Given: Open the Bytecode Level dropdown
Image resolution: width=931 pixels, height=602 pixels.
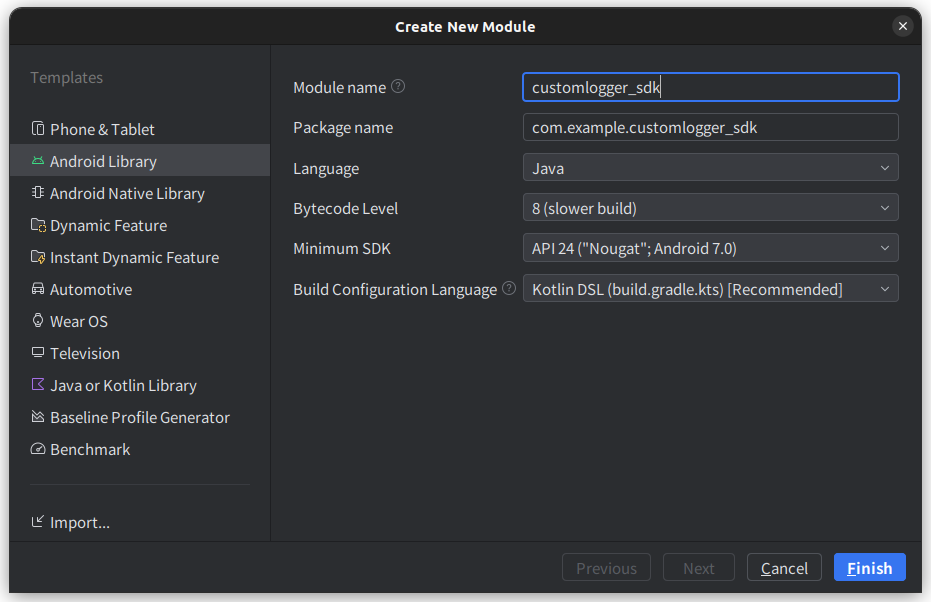Looking at the screenshot, I should pos(884,207).
